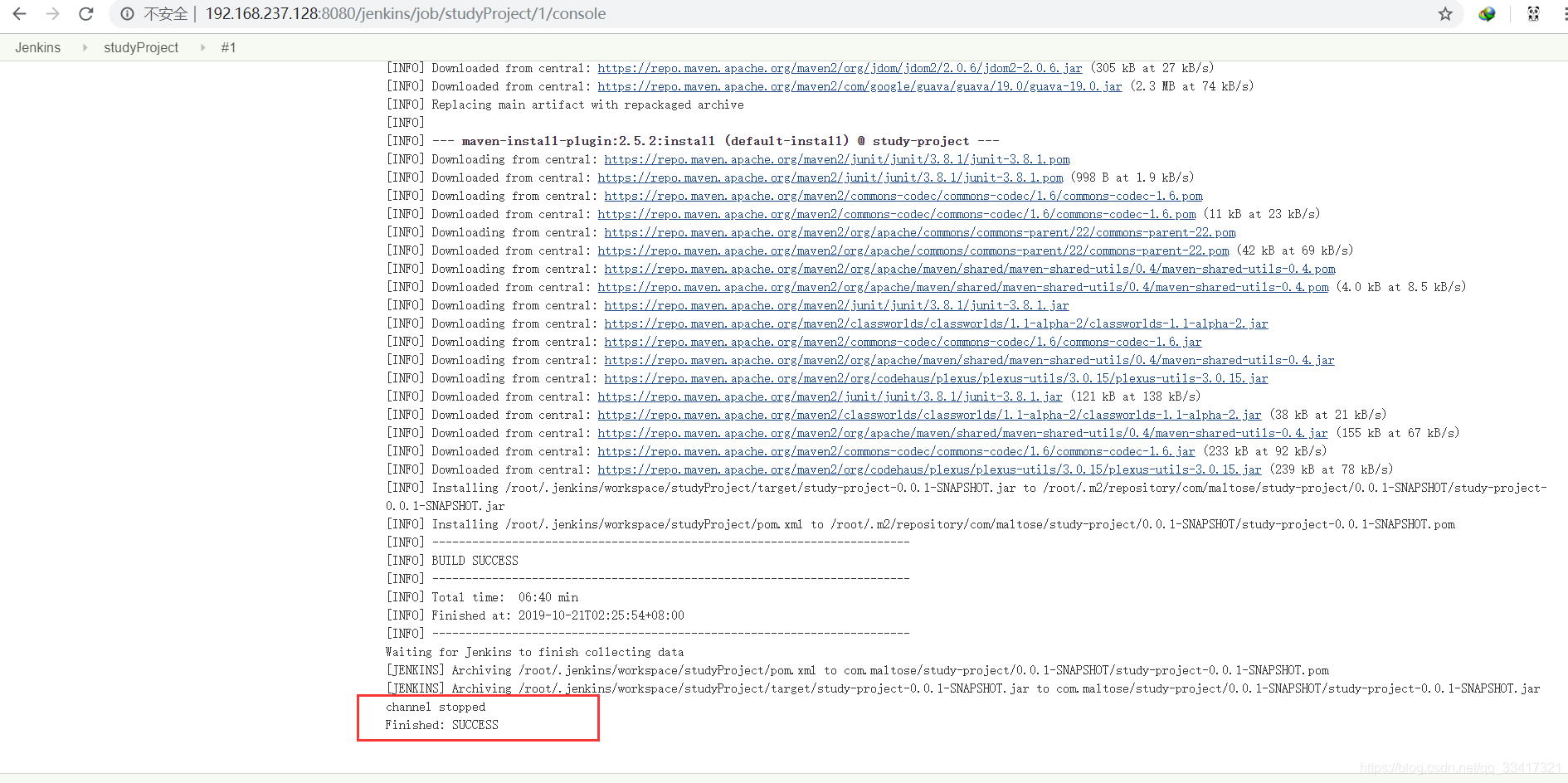Screen dimensions: 1568x783
Task: Open commons-codec-1.6.pom Downloading link
Action: click(903, 196)
